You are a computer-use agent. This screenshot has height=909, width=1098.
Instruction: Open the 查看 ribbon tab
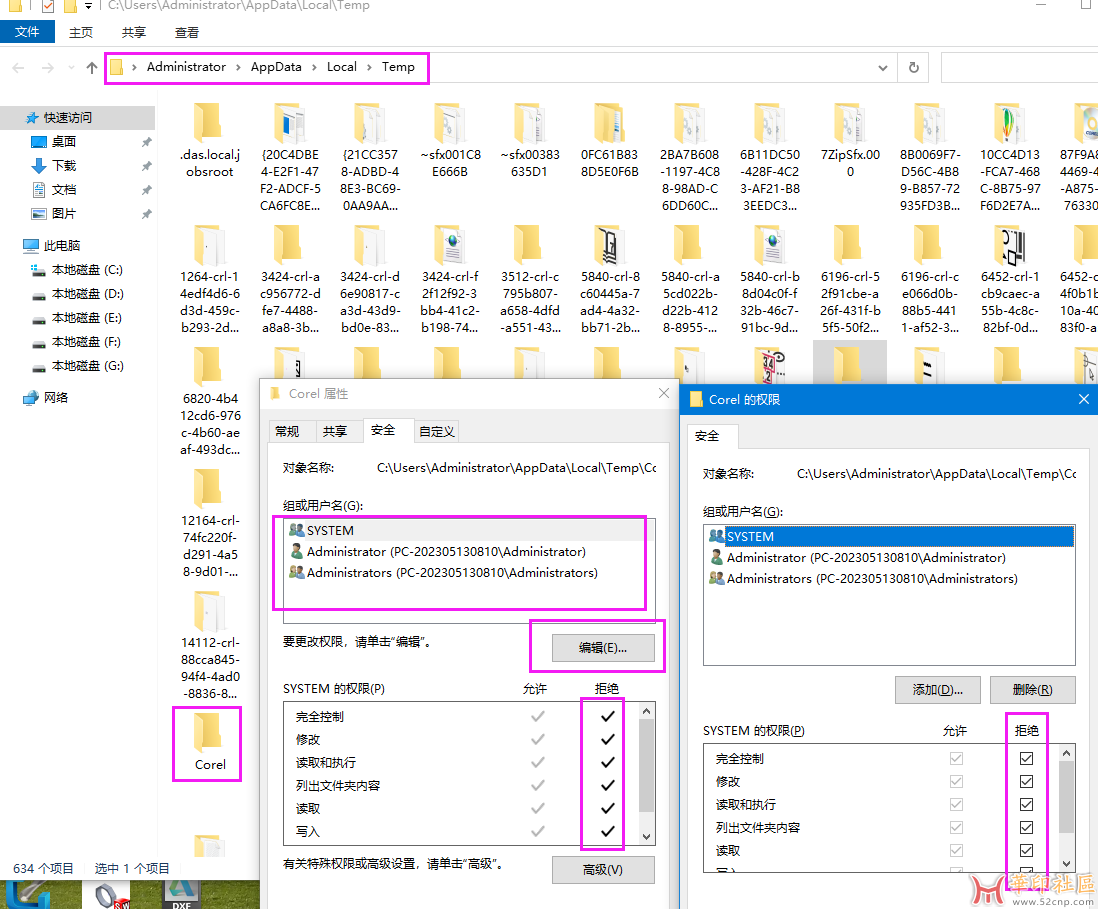pyautogui.click(x=187, y=32)
